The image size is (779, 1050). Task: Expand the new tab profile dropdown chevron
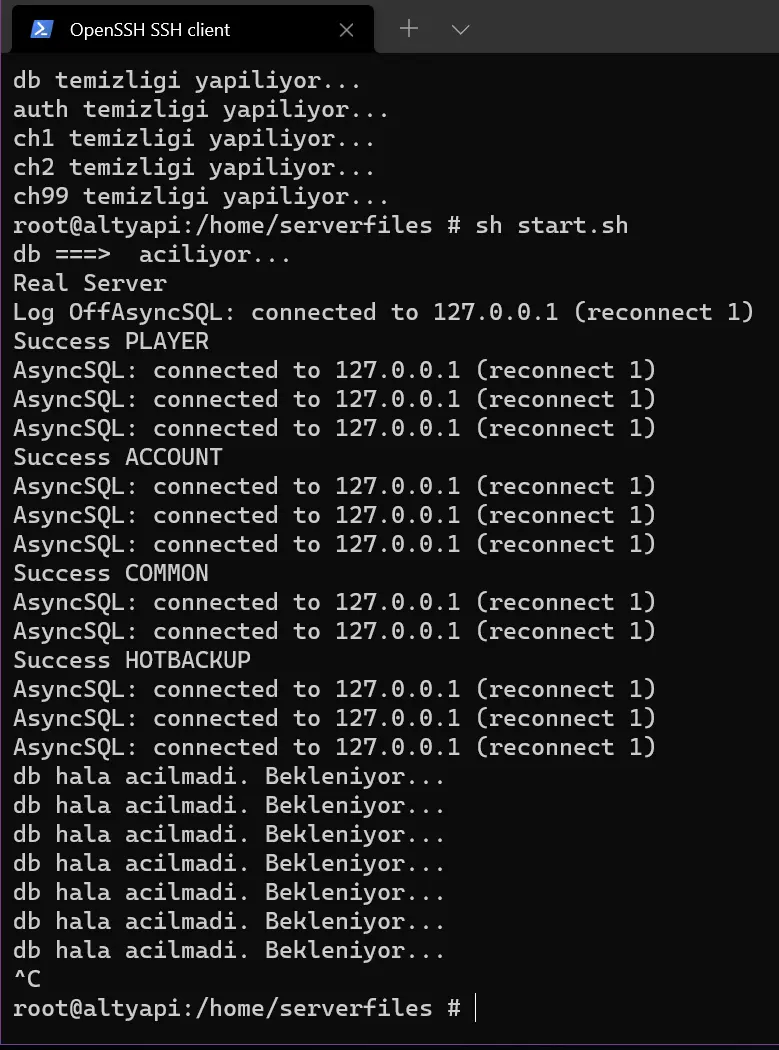click(x=460, y=29)
